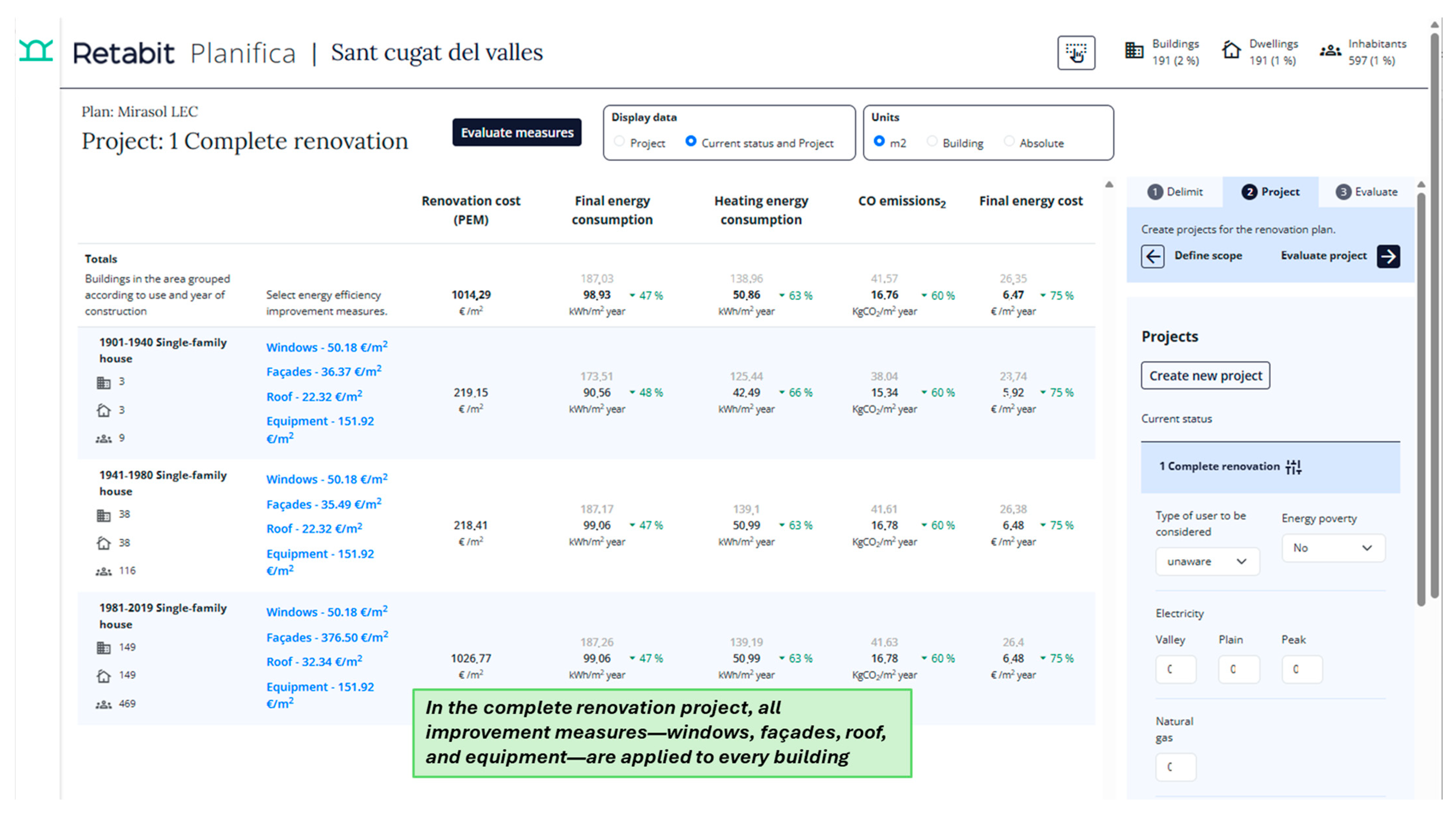Click the right panel vertical scrollbar
Screen dimensions: 1456x813
(1421, 396)
